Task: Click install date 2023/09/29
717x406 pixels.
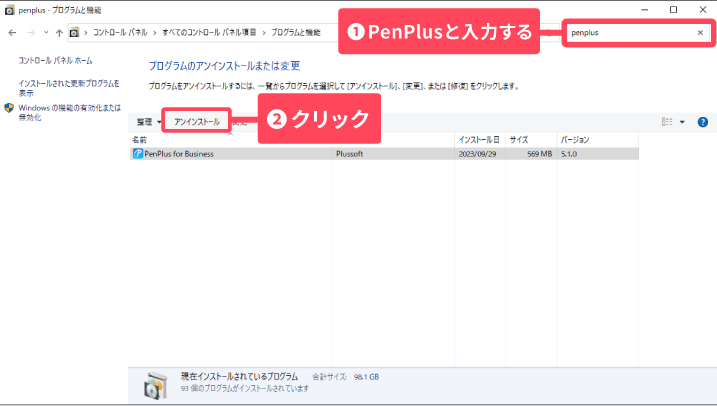Action: click(x=477, y=154)
